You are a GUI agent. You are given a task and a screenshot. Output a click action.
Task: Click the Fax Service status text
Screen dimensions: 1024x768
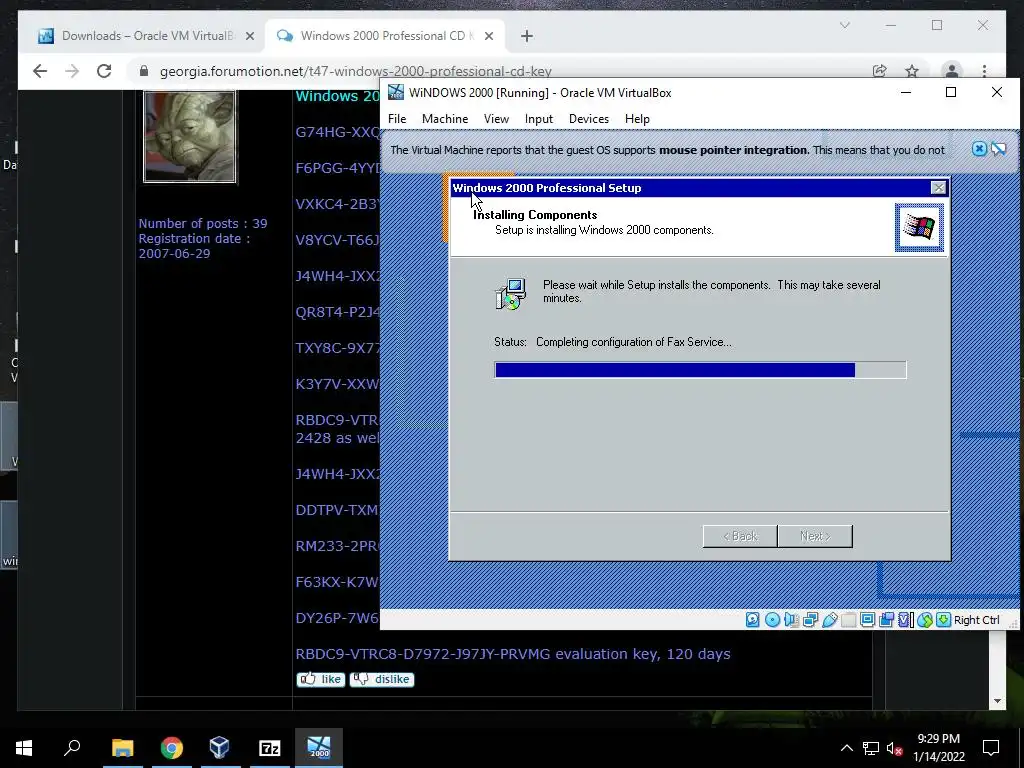633,342
